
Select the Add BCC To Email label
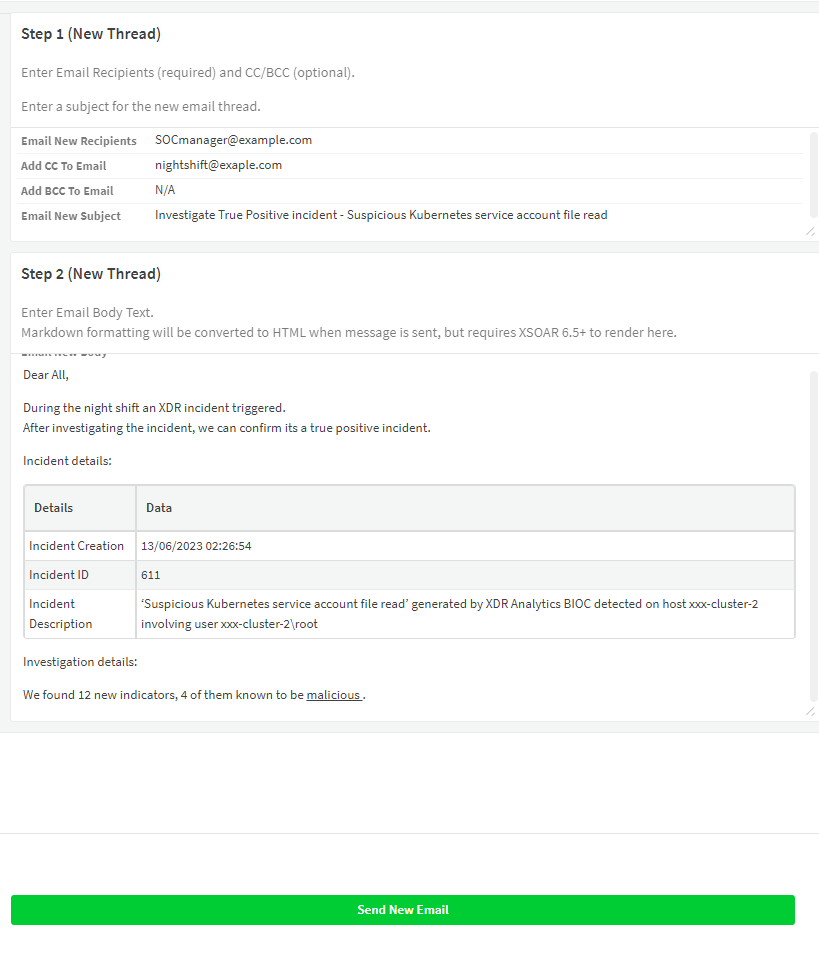67,191
